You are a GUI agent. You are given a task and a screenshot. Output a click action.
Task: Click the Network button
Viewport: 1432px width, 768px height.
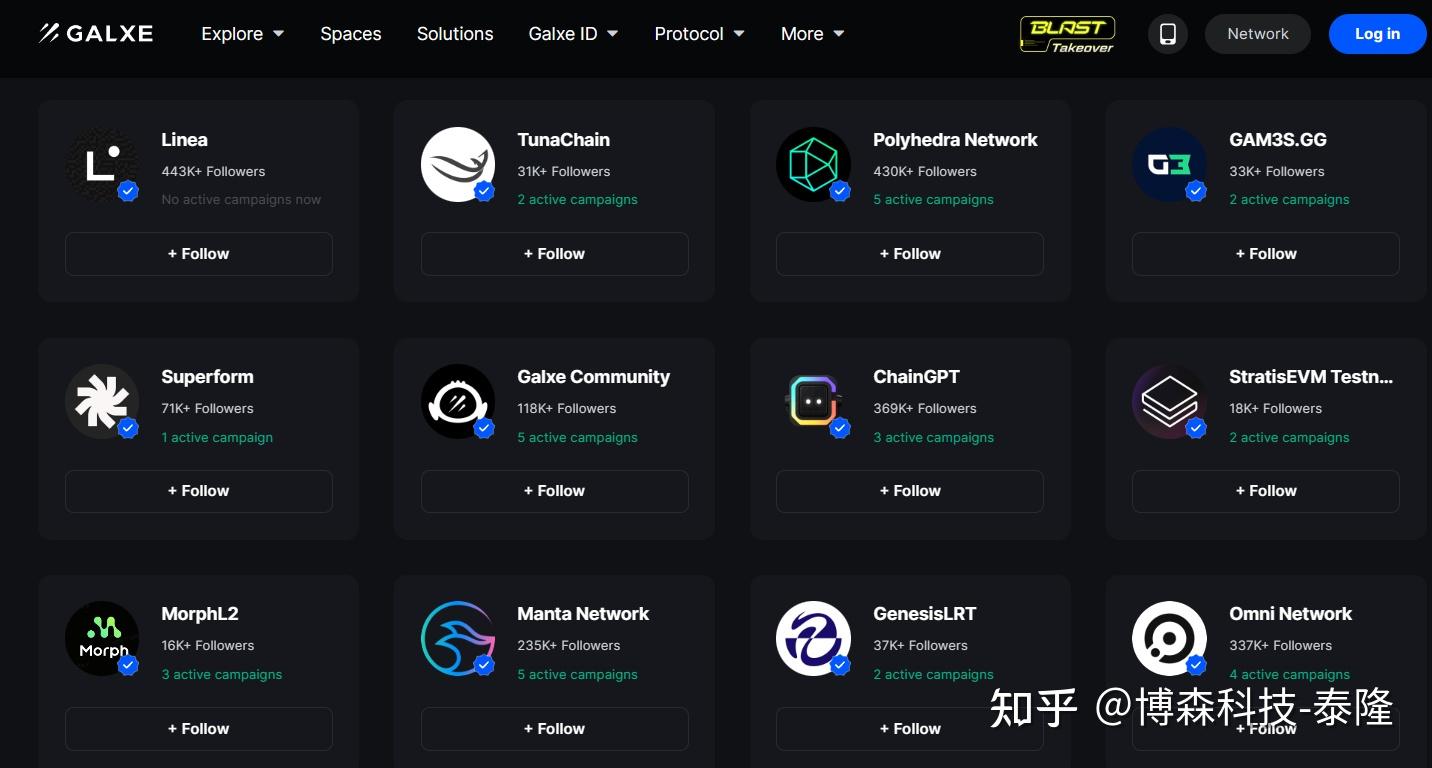[x=1258, y=34]
